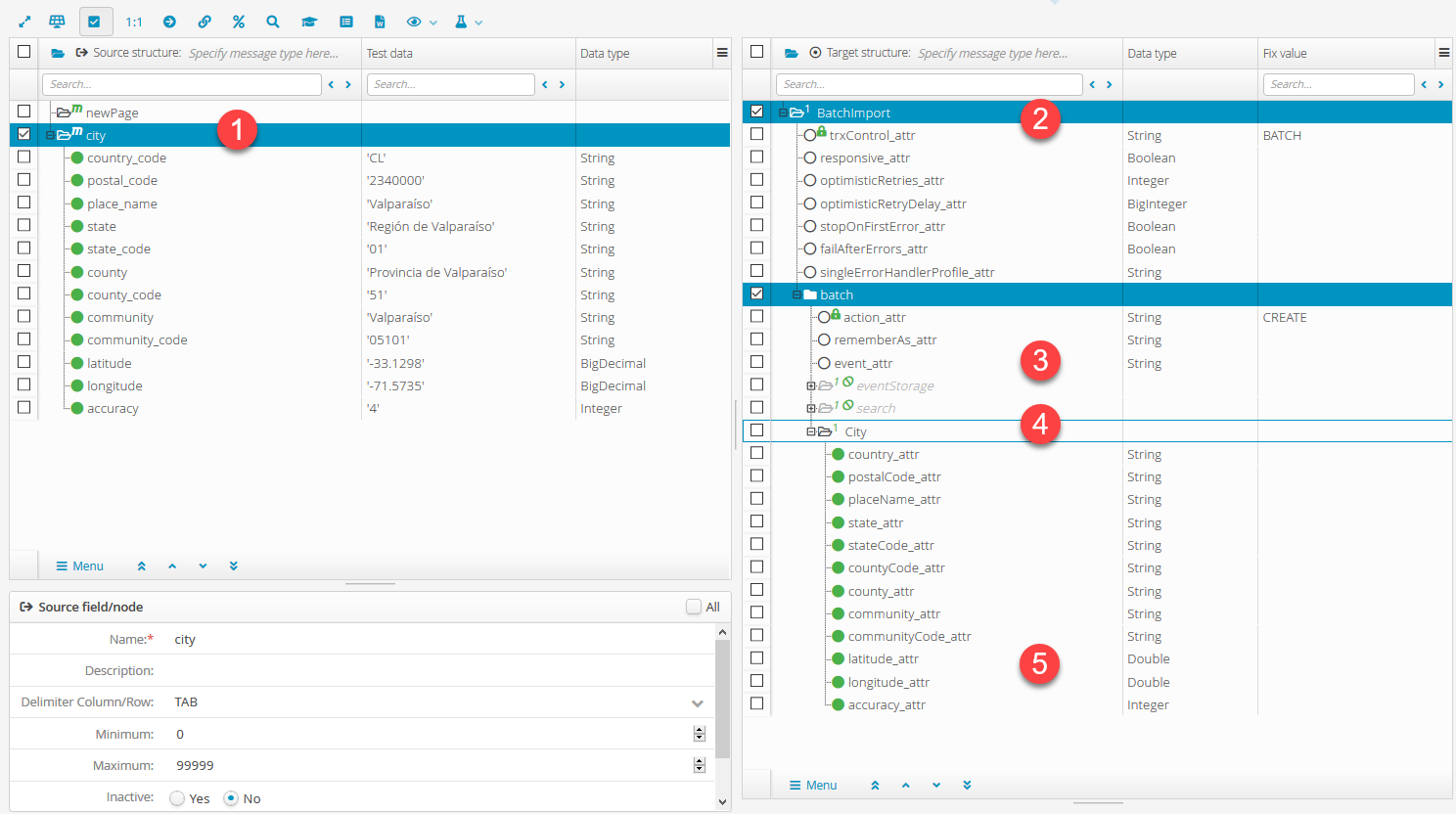Open the source panel Menu
The width and height of the screenshot is (1456, 814).
tap(79, 565)
